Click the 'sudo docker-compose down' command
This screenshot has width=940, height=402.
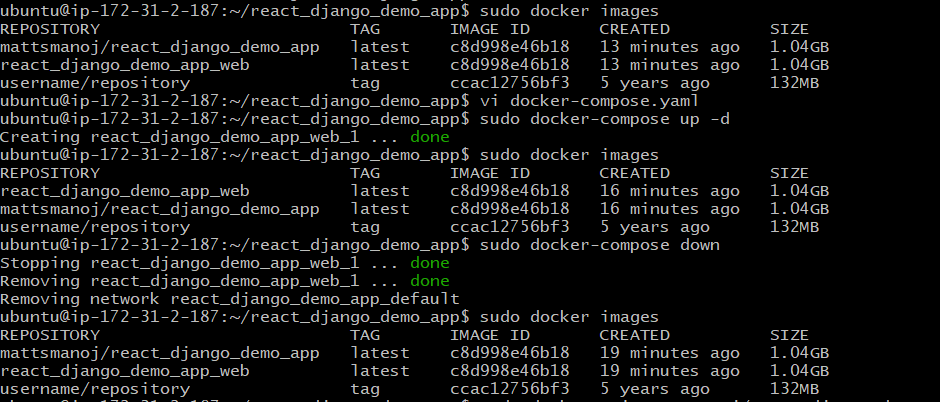[x=599, y=245]
